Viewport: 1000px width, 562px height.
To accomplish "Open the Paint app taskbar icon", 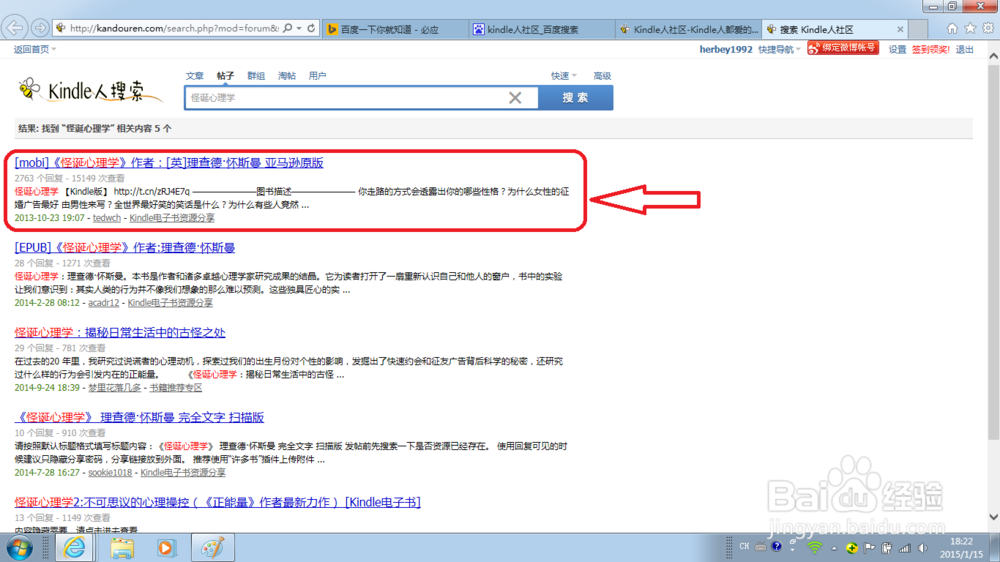I will point(212,548).
